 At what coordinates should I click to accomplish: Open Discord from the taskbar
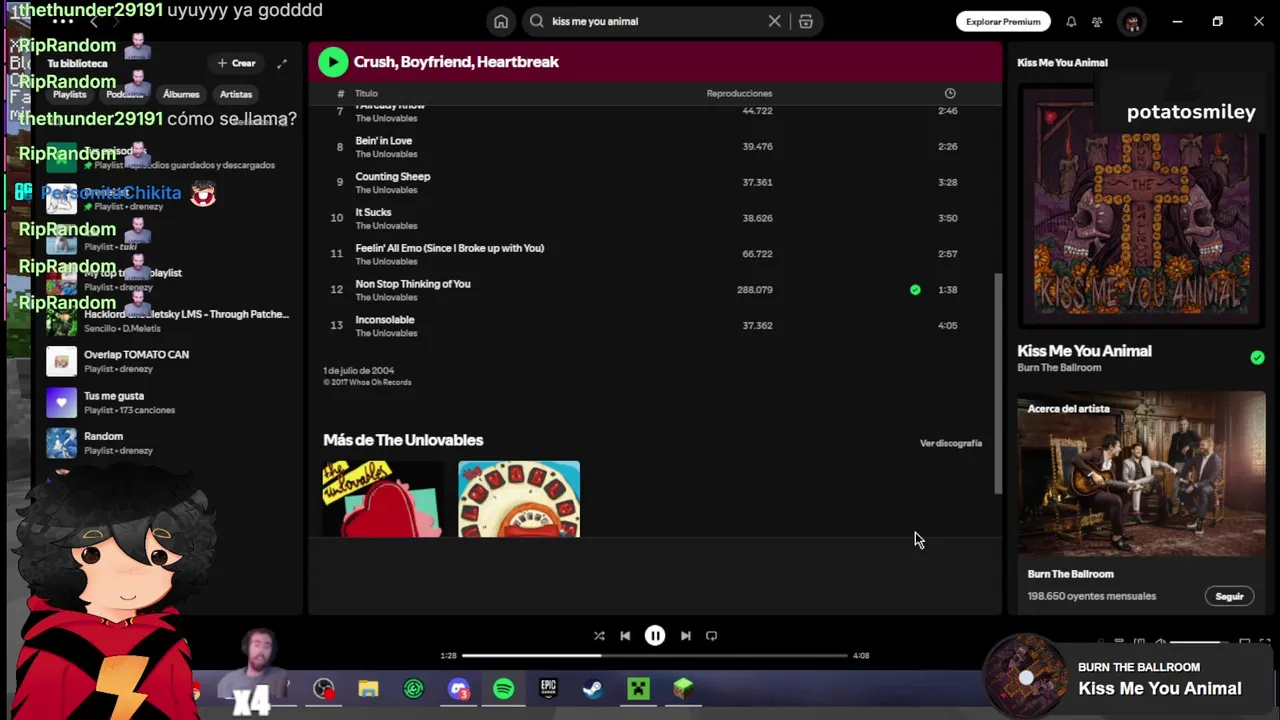tap(459, 689)
